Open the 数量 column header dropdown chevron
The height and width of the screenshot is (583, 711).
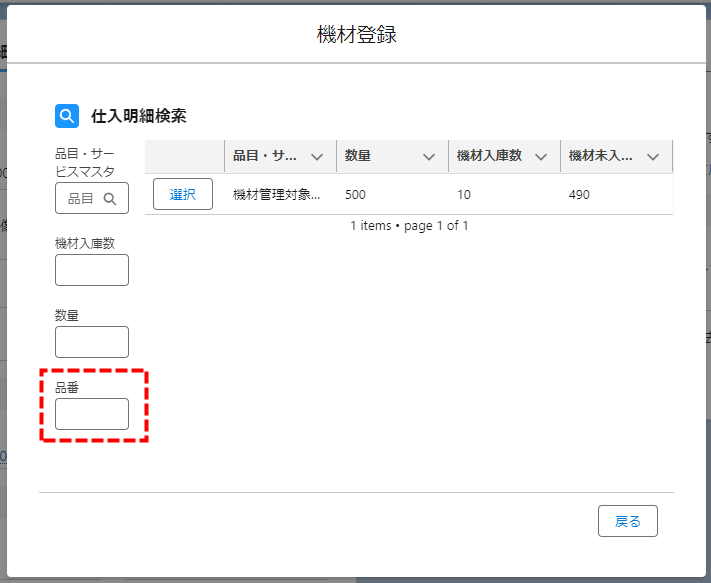pos(429,157)
